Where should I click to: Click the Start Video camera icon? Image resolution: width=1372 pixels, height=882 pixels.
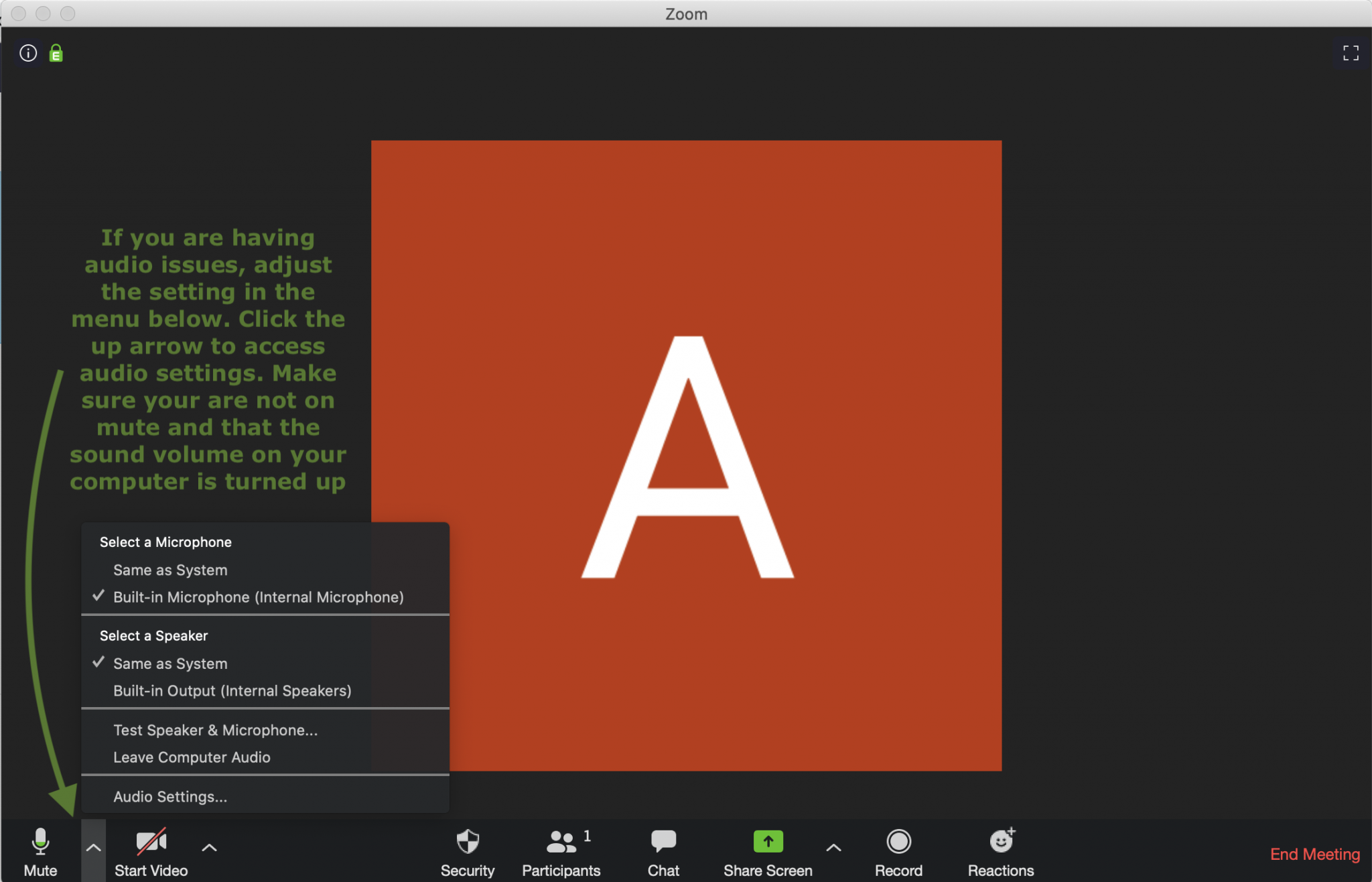point(151,843)
